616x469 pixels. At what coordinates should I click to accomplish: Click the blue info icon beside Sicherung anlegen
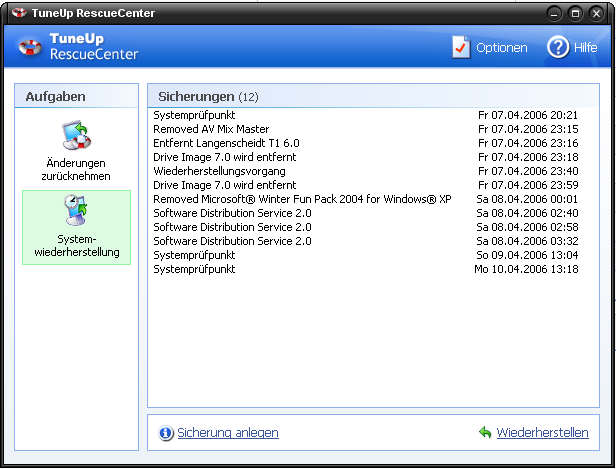(166, 433)
